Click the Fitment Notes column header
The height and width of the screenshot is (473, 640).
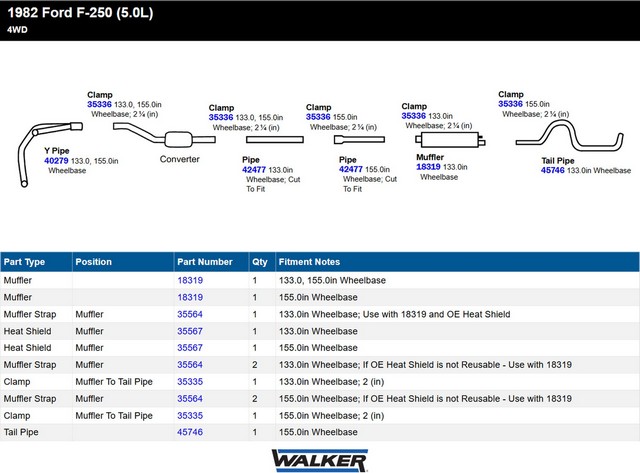click(x=458, y=262)
